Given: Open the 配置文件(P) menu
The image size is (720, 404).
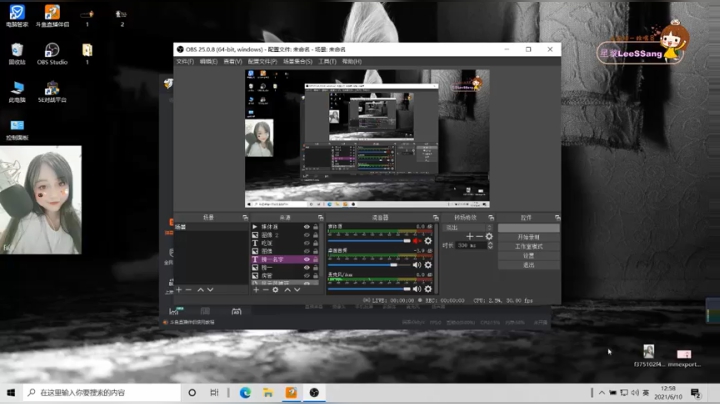Looking at the screenshot, I should 262,62.
